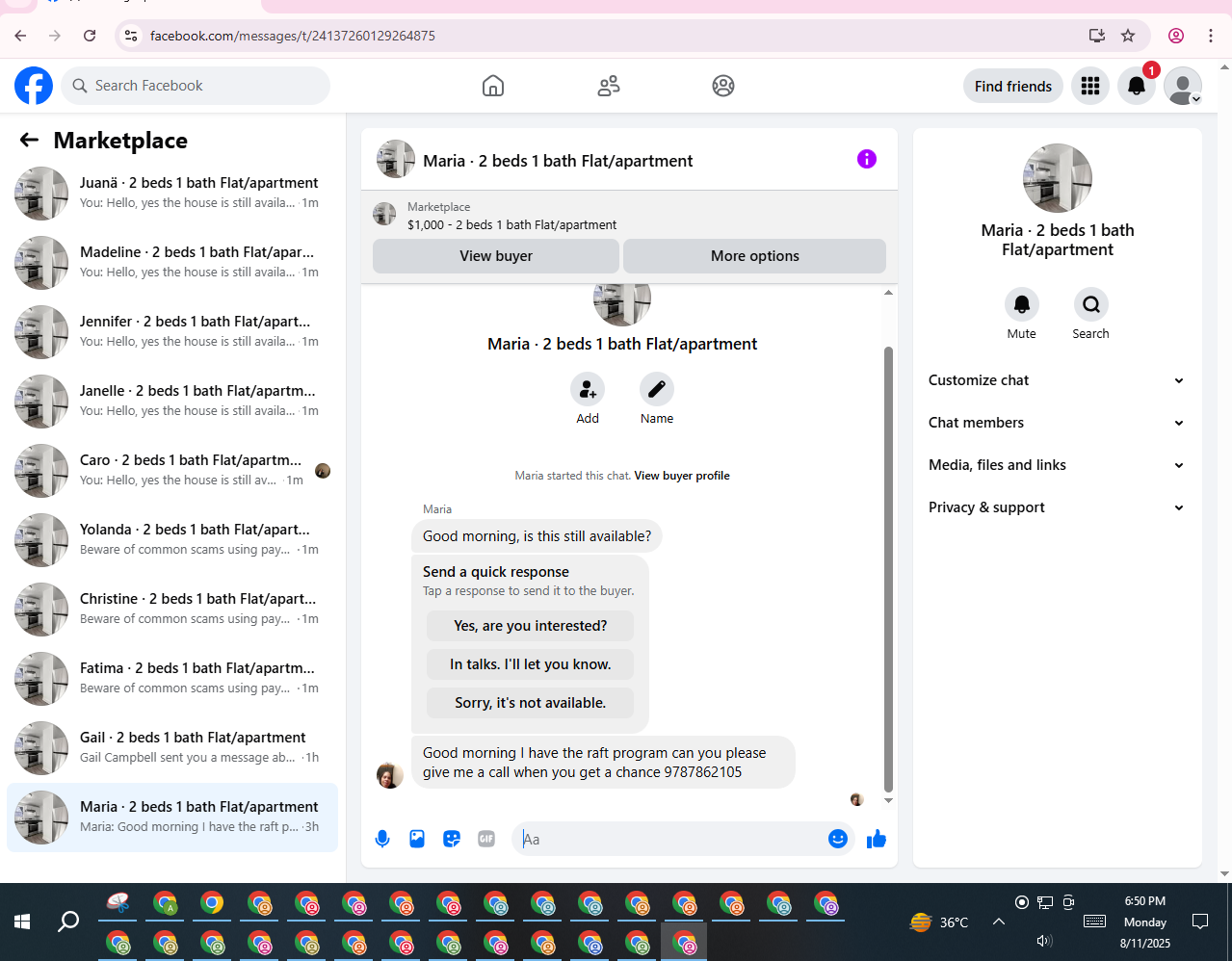The width and height of the screenshot is (1232, 961).
Task: Go back using the Marketplace back arrow
Action: tap(29, 140)
